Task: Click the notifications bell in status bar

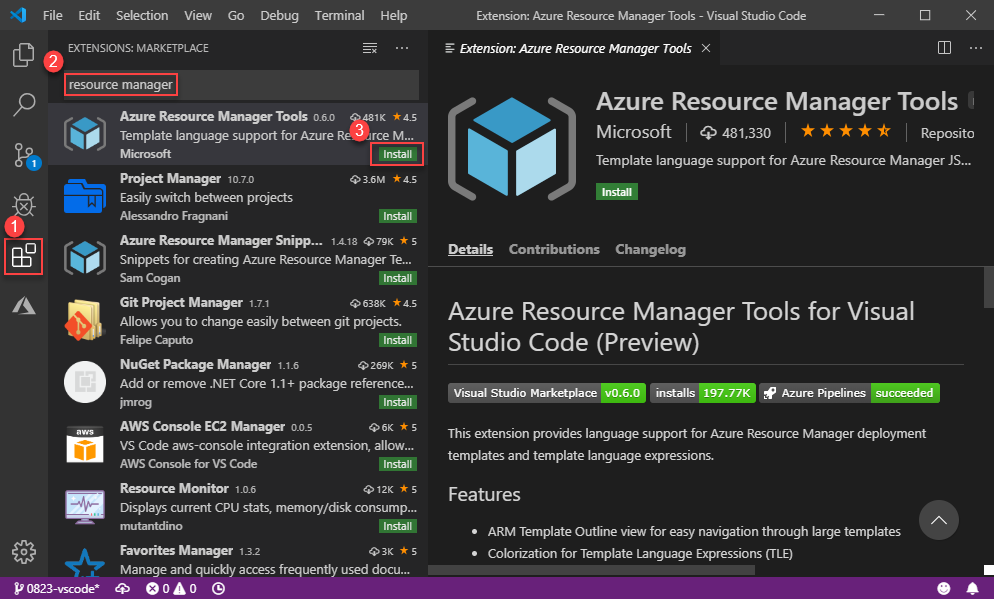Action: (972, 589)
